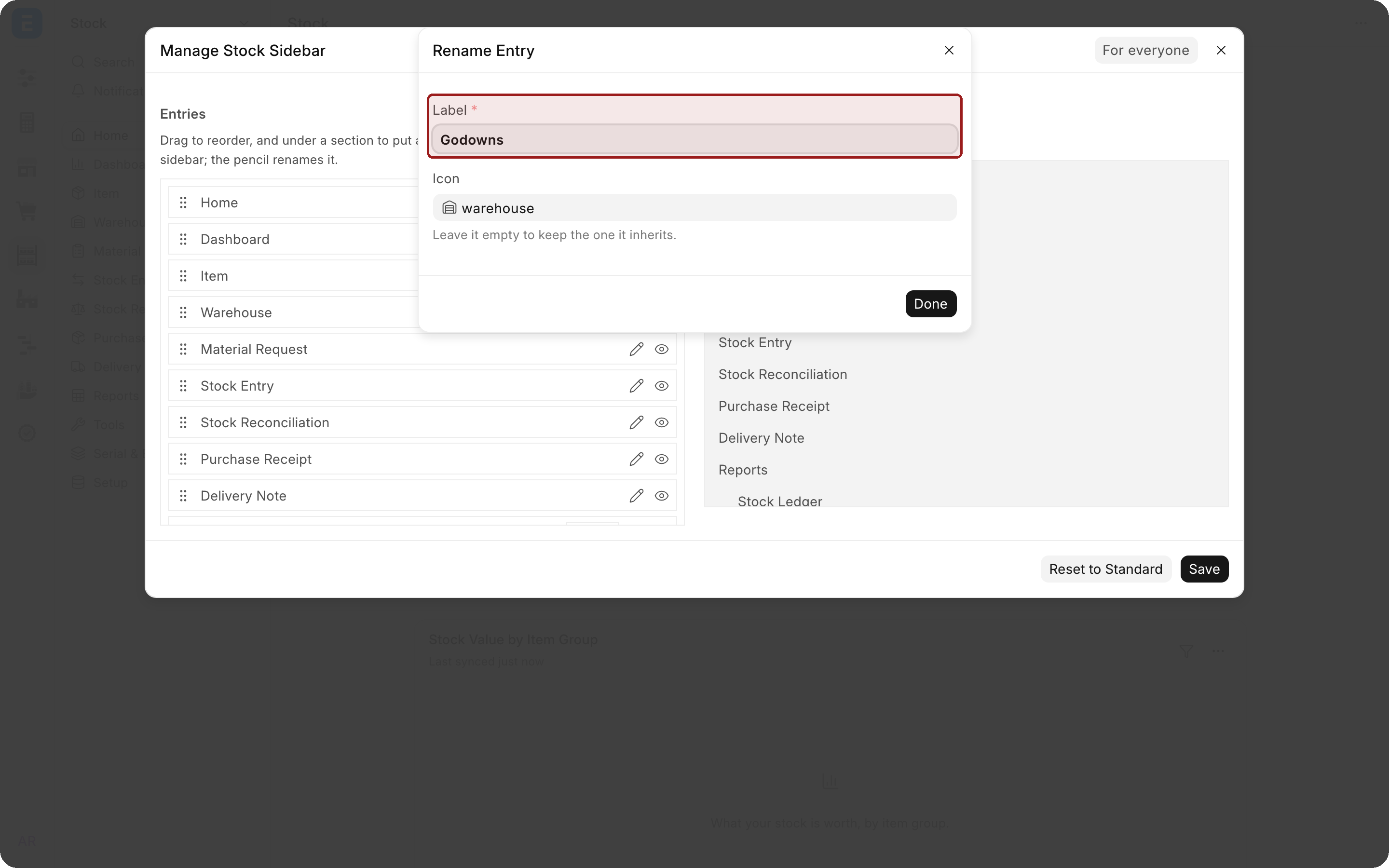Close the Manage Stock Sidebar dialog
1389x868 pixels.
pyautogui.click(x=1221, y=51)
